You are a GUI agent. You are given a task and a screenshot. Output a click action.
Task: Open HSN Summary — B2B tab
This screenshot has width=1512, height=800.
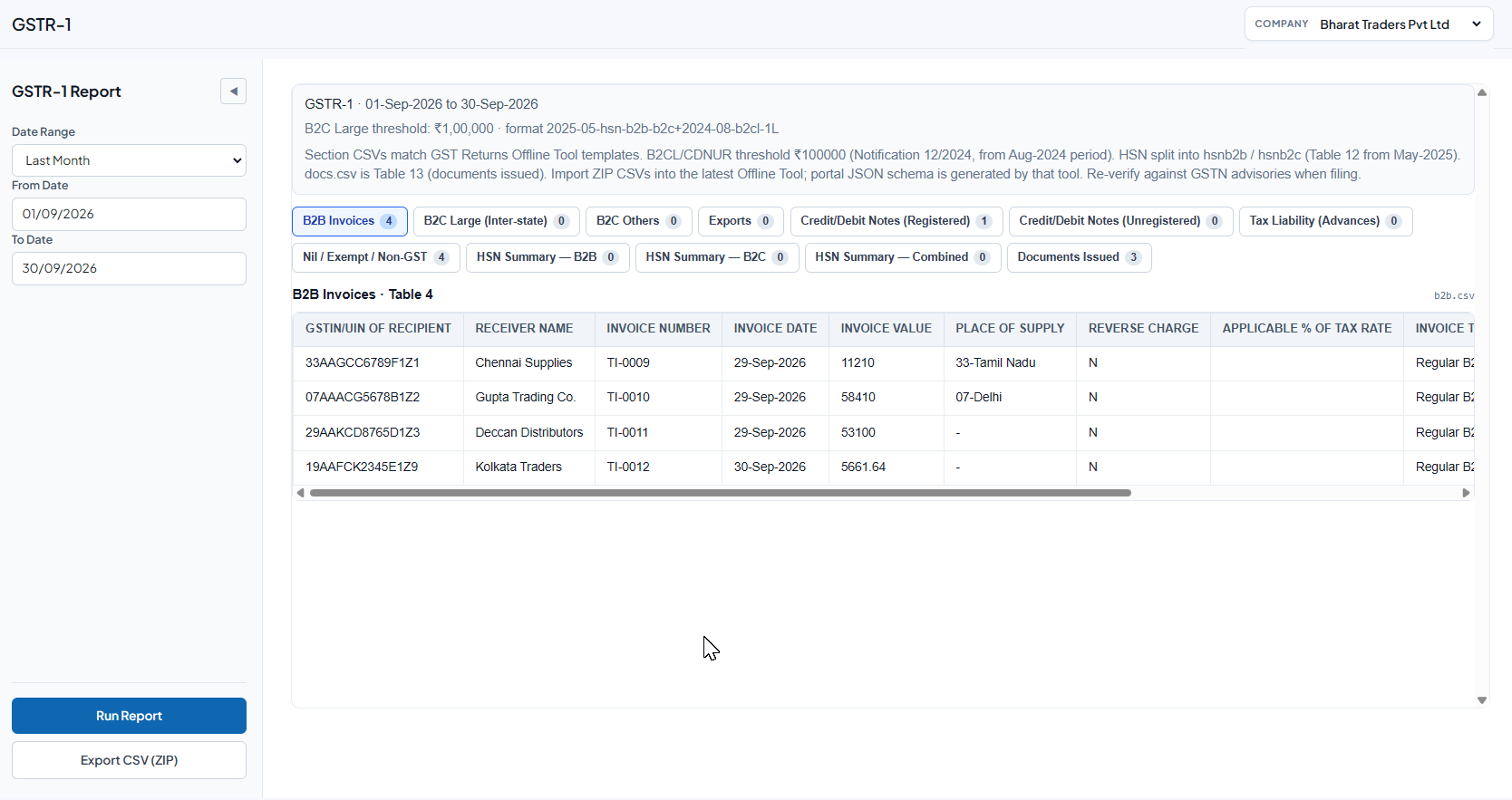tap(548, 257)
